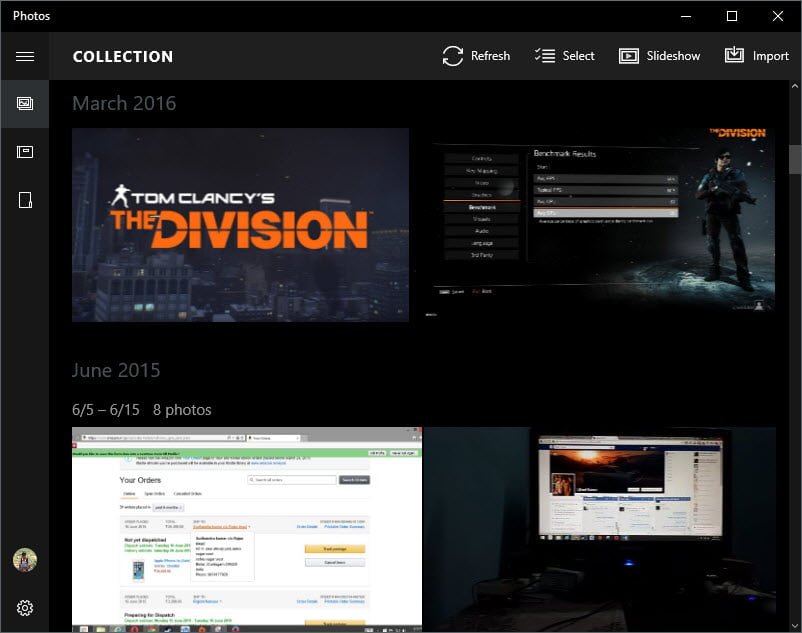Open Settings with the gear icon
802x633 pixels.
click(x=24, y=608)
